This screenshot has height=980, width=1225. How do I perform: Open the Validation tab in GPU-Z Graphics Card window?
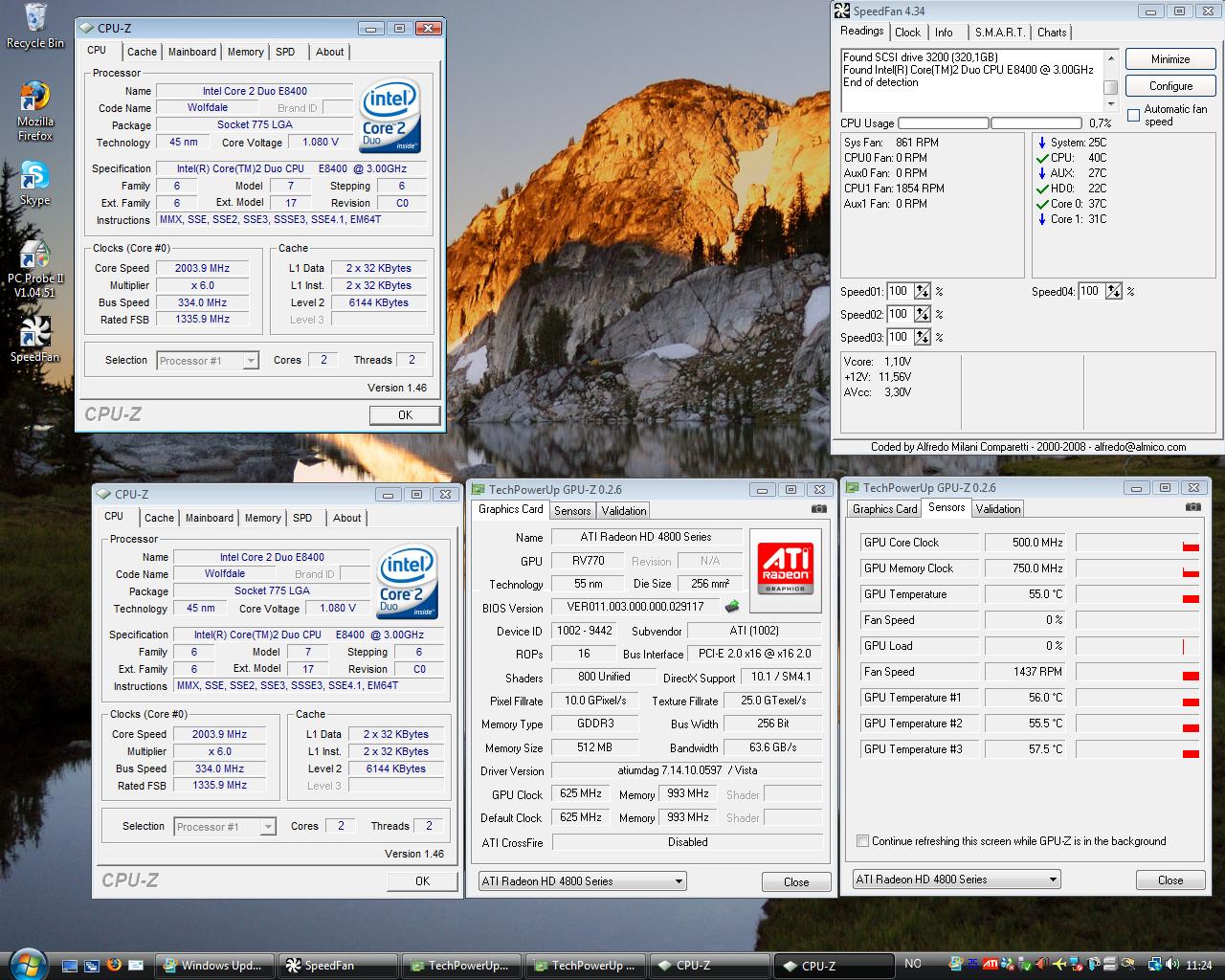point(624,511)
